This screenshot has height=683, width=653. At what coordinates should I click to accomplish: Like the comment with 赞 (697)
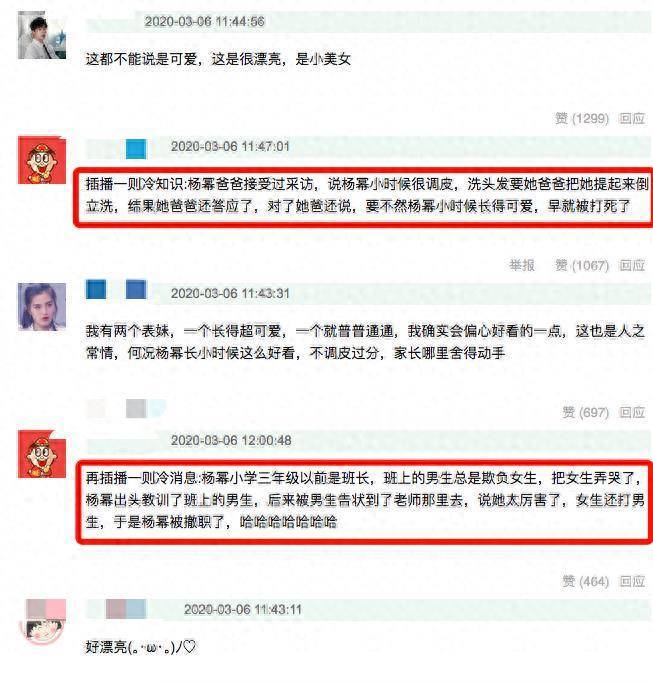tap(585, 412)
